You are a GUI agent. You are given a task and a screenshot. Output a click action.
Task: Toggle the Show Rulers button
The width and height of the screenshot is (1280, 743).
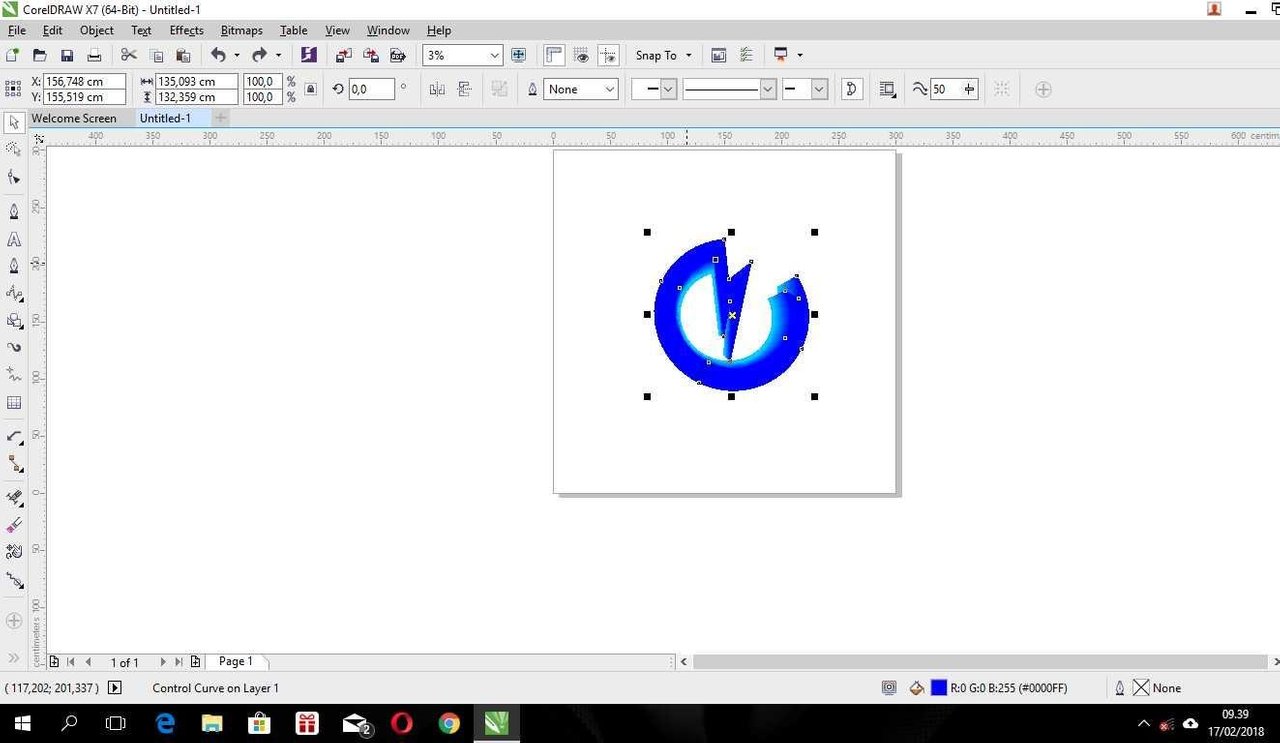554,55
